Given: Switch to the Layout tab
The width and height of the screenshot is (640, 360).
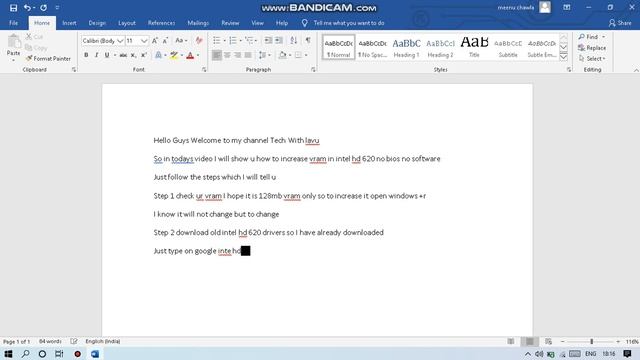Looking at the screenshot, I should click(x=127, y=23).
